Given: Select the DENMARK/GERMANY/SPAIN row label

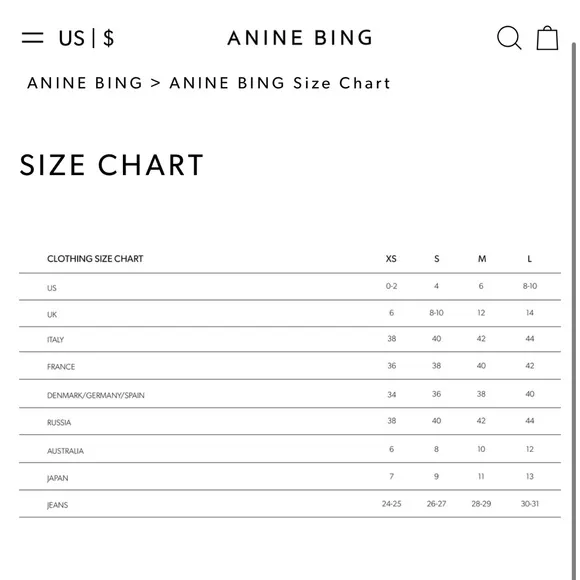Looking at the screenshot, I should pyautogui.click(x=96, y=395).
